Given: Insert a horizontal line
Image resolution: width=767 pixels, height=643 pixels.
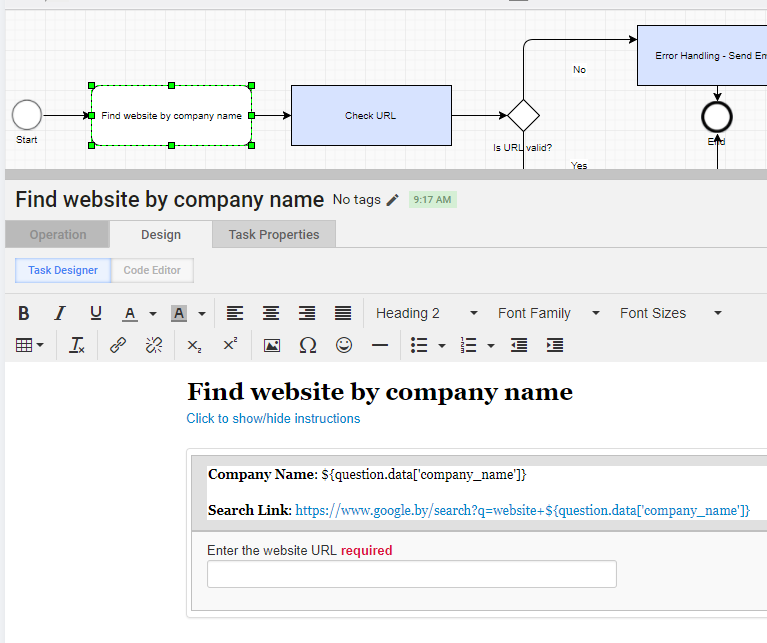Looking at the screenshot, I should click(x=380, y=345).
